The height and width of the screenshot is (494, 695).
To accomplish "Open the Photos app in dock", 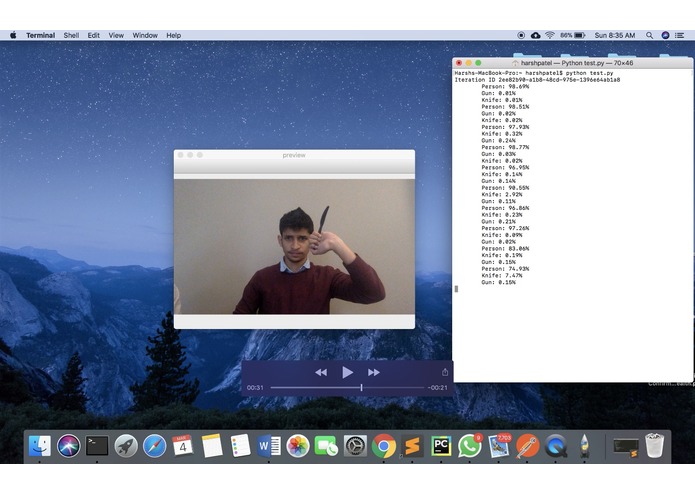I will (297, 446).
